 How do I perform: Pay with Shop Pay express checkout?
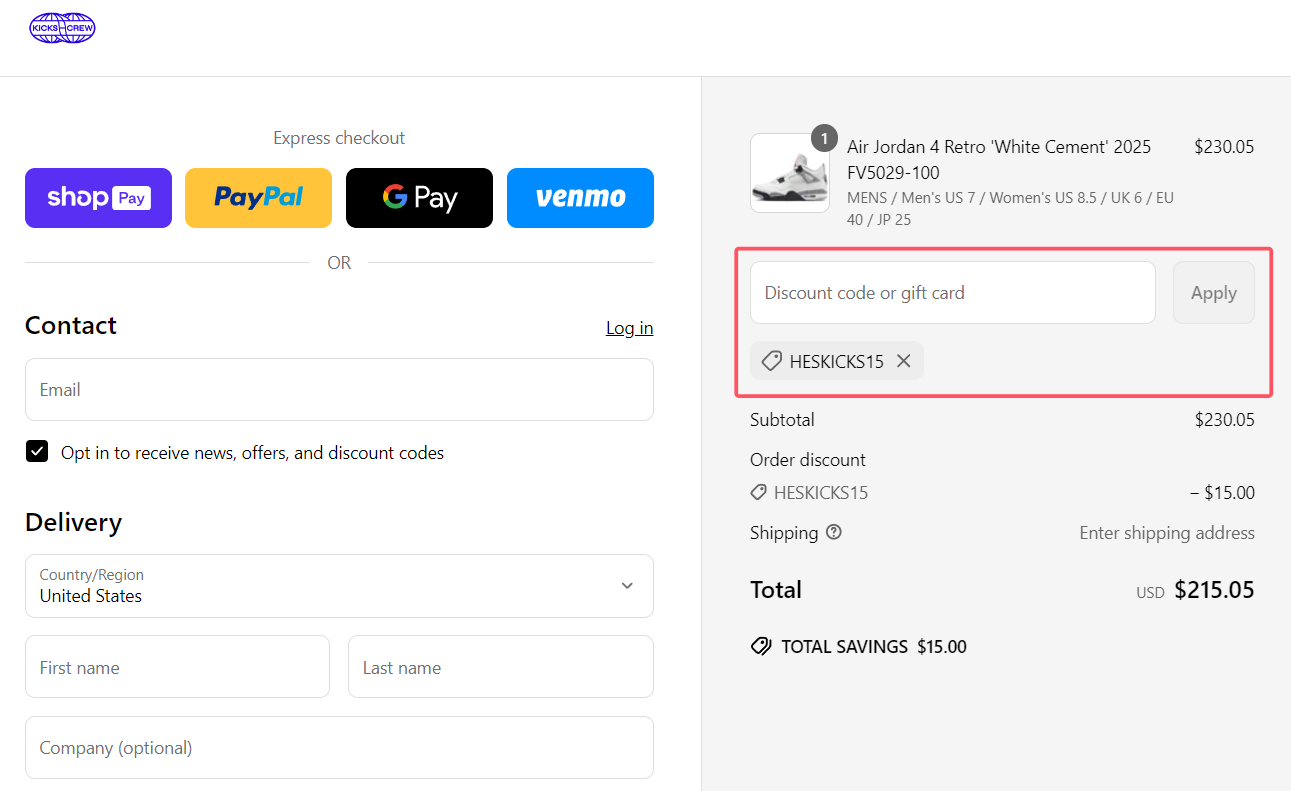point(98,198)
